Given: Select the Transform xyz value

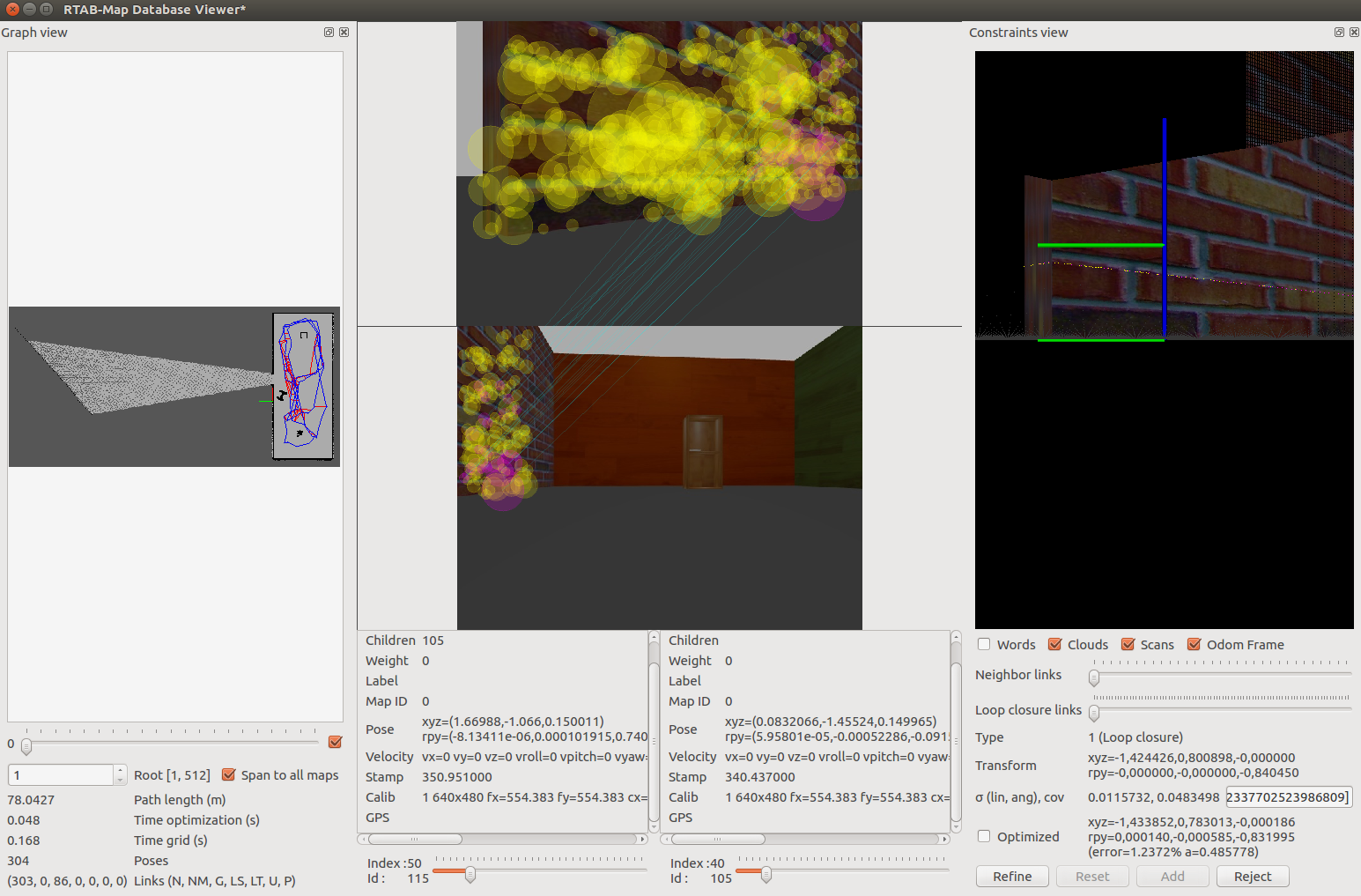Looking at the screenshot, I should click(1191, 758).
